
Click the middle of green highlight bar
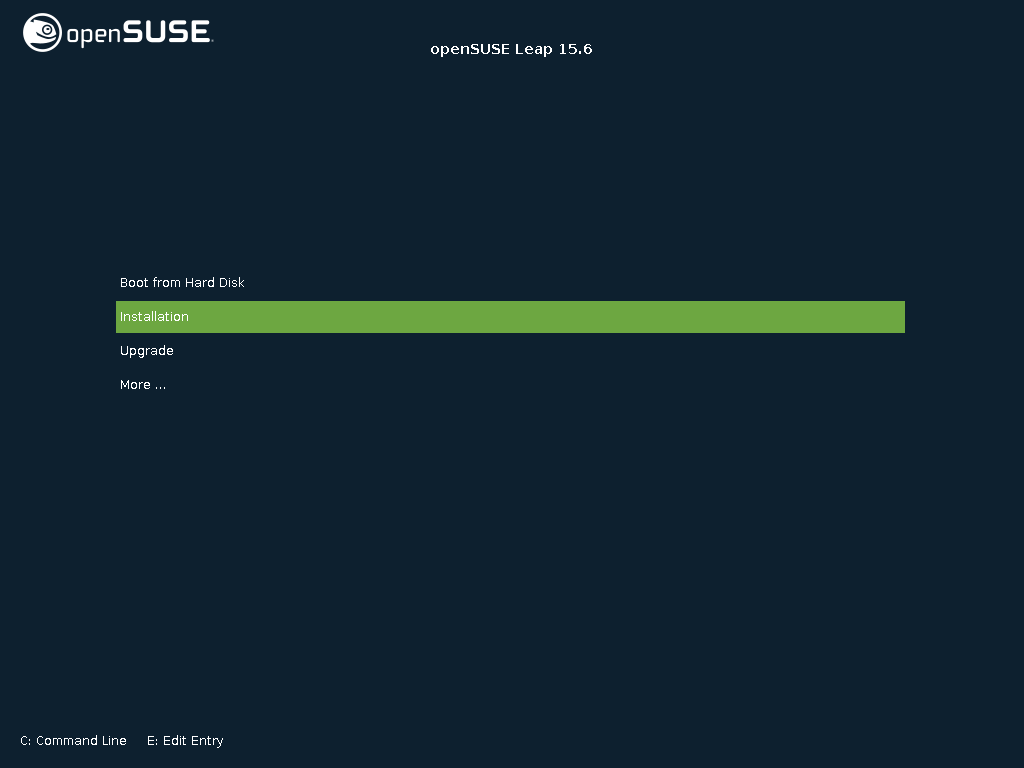pyautogui.click(x=510, y=317)
